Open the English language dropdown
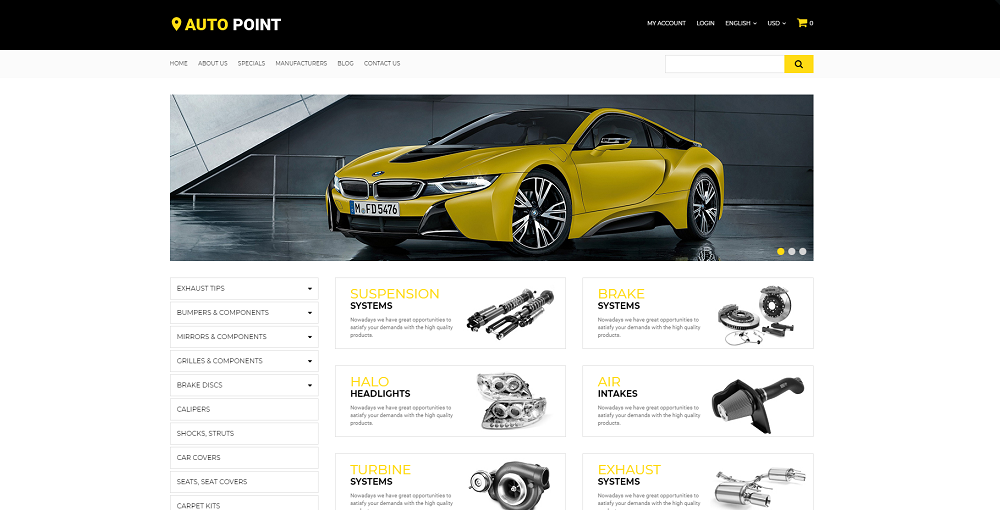This screenshot has height=510, width=1000. (x=740, y=23)
